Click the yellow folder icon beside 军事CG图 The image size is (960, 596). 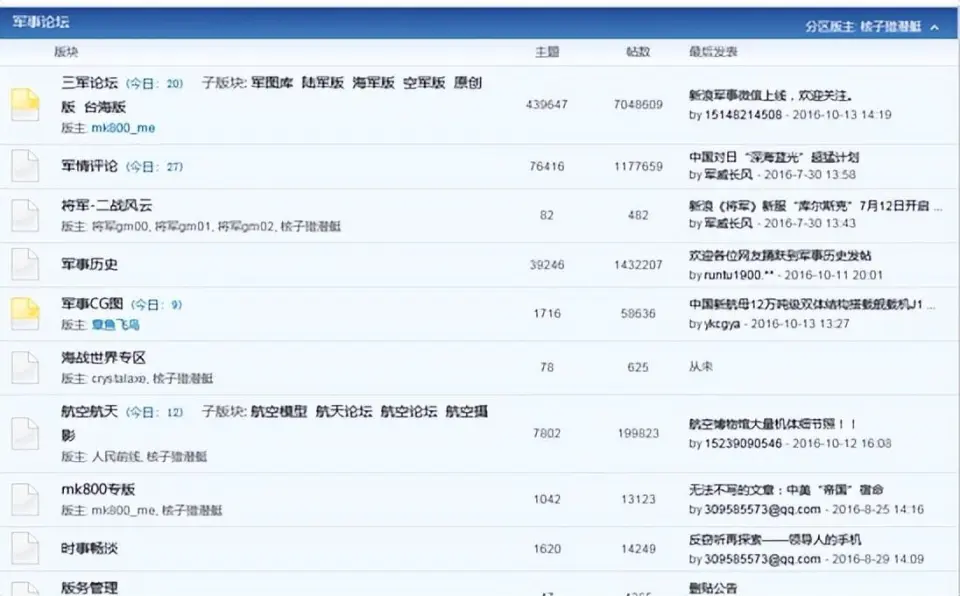[x=25, y=313]
